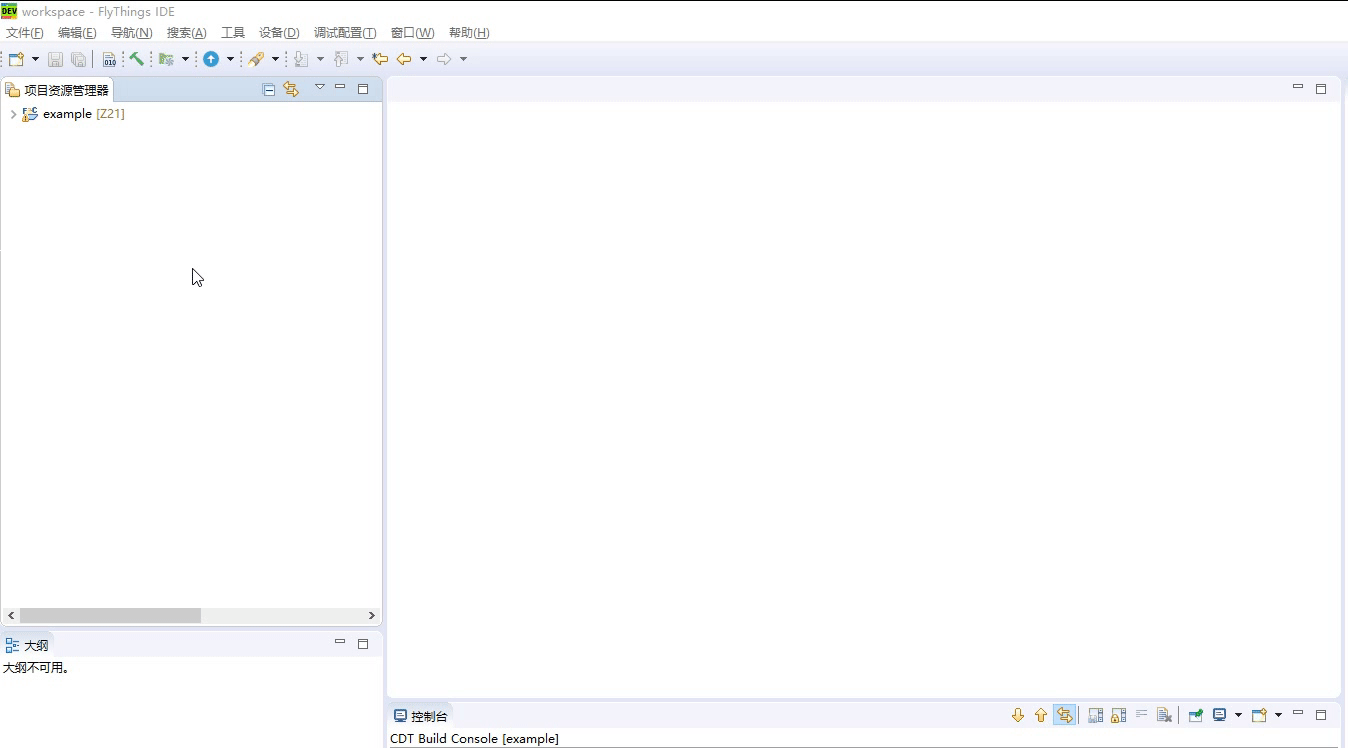This screenshot has height=748, width=1348.
Task: Open the 帮助(H) menu
Action: pyautogui.click(x=469, y=33)
